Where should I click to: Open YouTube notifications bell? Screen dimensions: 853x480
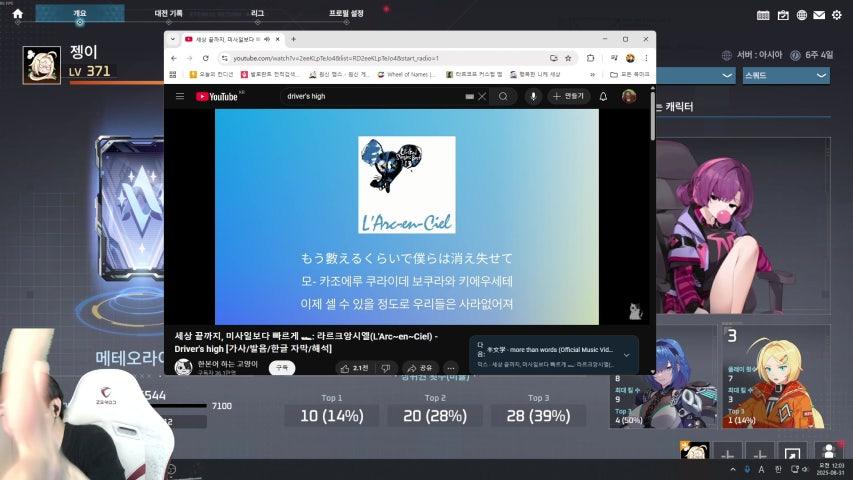pyautogui.click(x=603, y=96)
